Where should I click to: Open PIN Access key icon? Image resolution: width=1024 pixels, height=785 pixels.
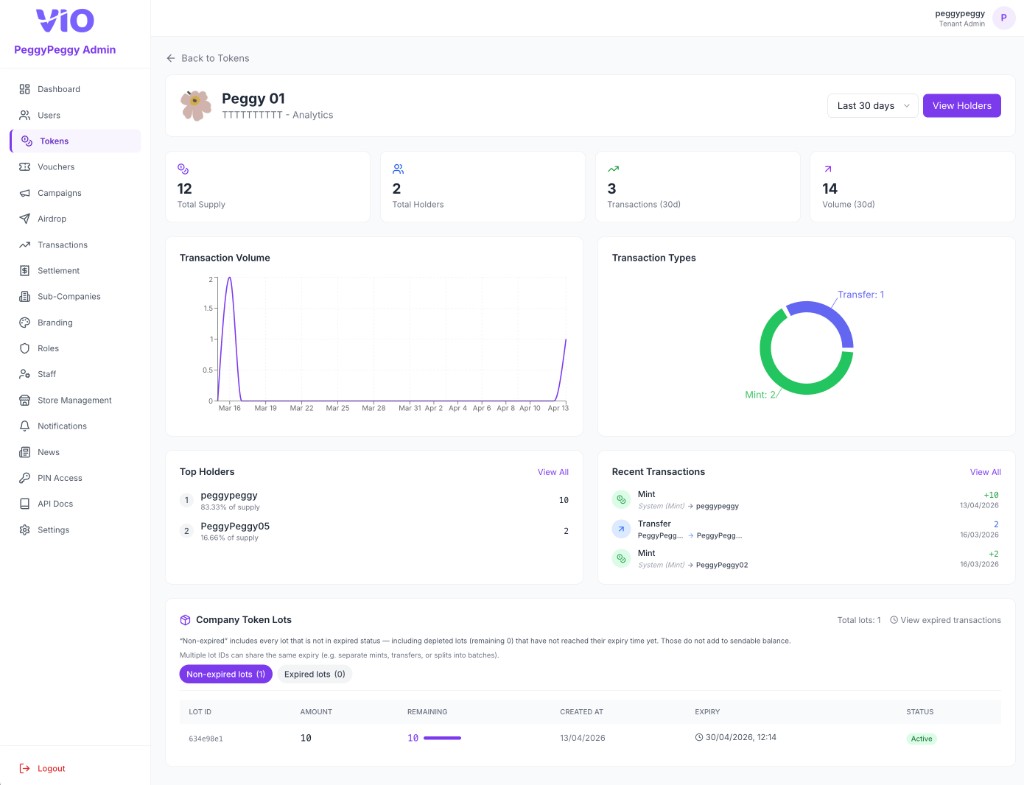25,478
